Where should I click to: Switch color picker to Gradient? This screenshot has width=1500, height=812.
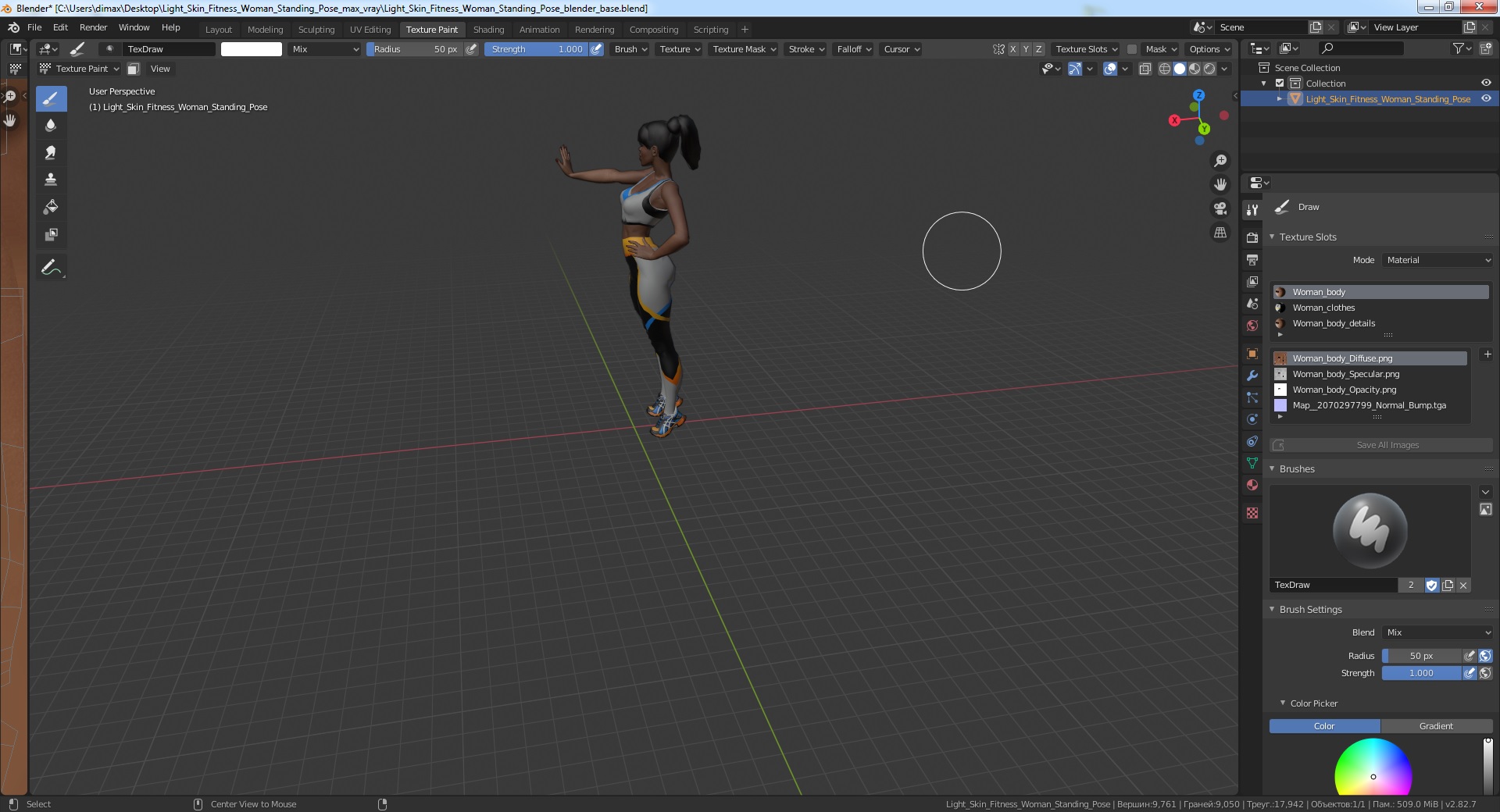(1436, 726)
